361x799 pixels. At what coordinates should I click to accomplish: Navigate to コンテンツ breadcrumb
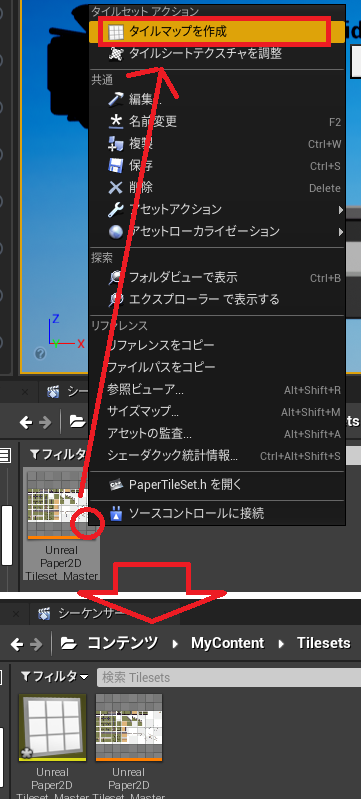coord(123,643)
